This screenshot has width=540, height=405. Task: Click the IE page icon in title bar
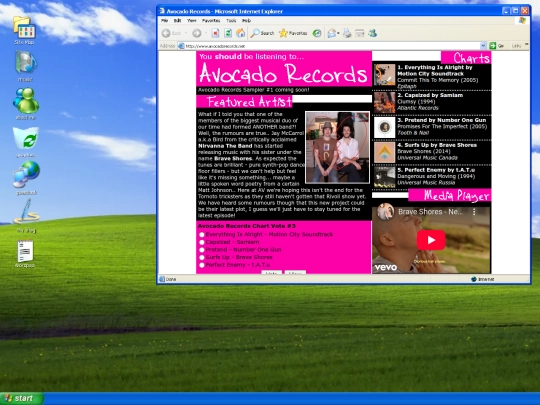click(162, 11)
